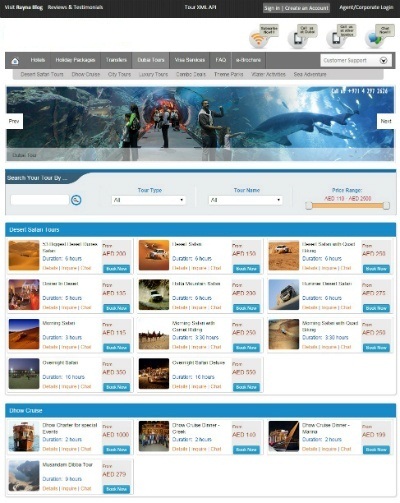Viewport: 400px width, 503px height.
Task: Click the Next banner button
Action: coord(386,121)
